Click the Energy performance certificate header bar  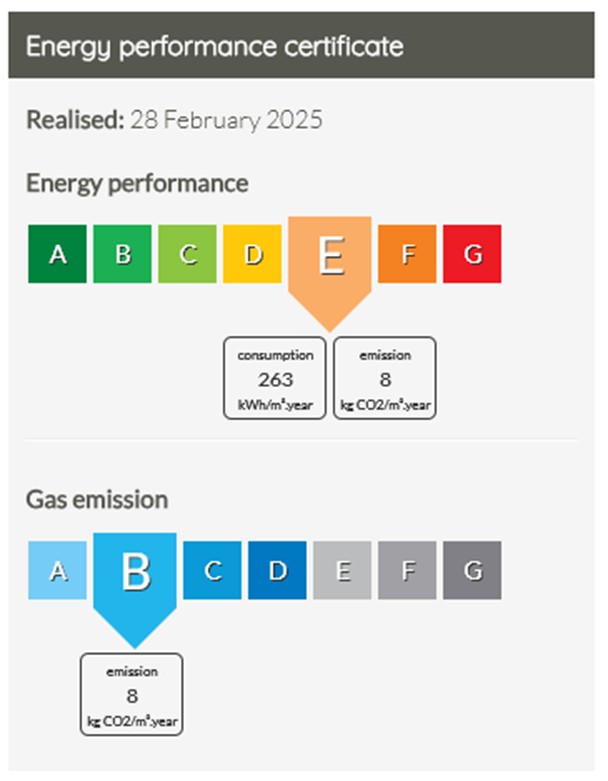coord(301,45)
